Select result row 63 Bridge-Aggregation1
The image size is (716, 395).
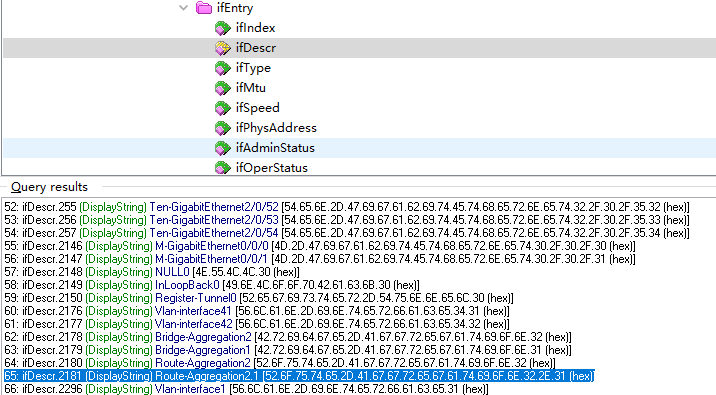tap(288, 350)
